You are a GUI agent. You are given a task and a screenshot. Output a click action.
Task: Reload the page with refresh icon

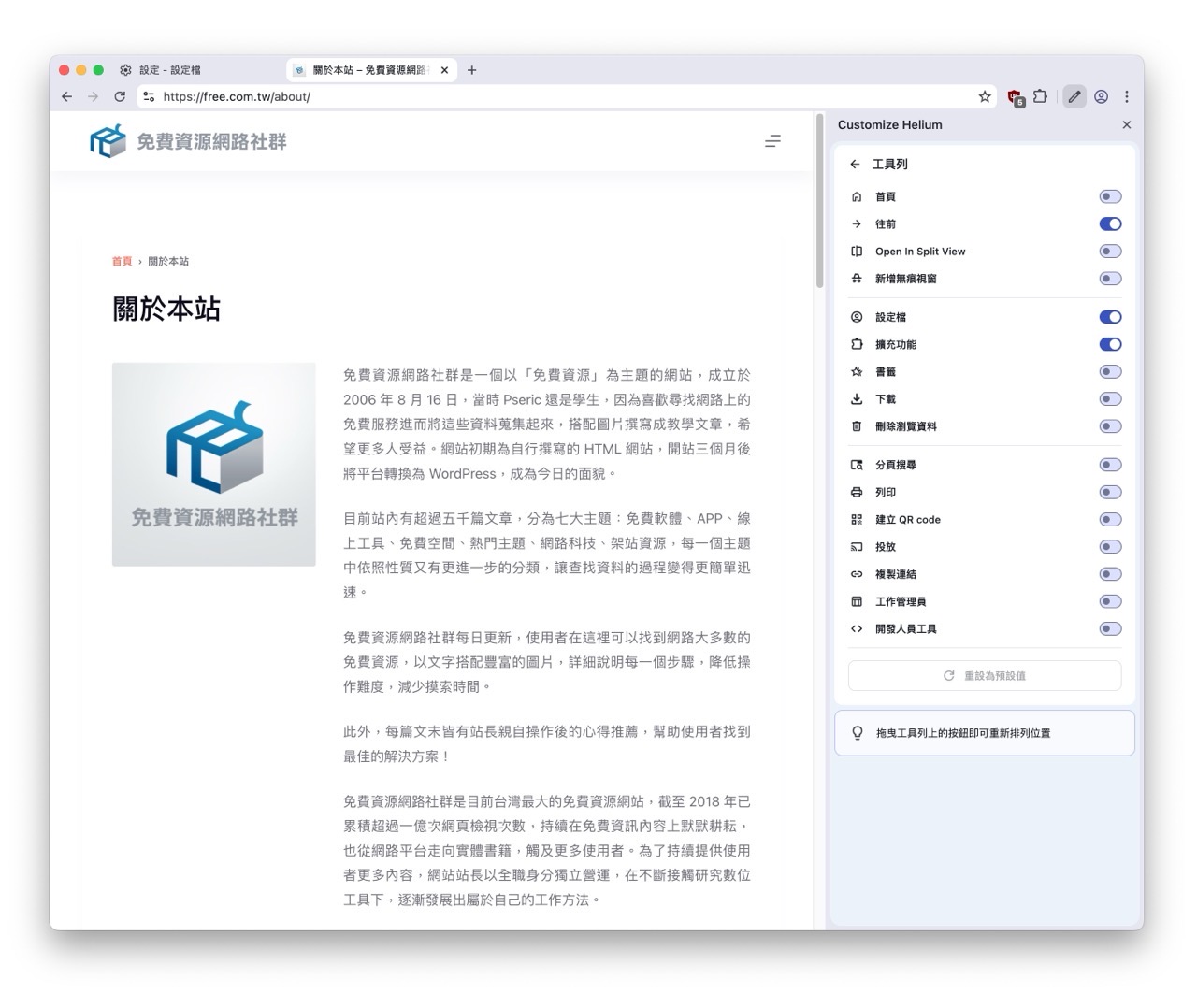tap(120, 96)
